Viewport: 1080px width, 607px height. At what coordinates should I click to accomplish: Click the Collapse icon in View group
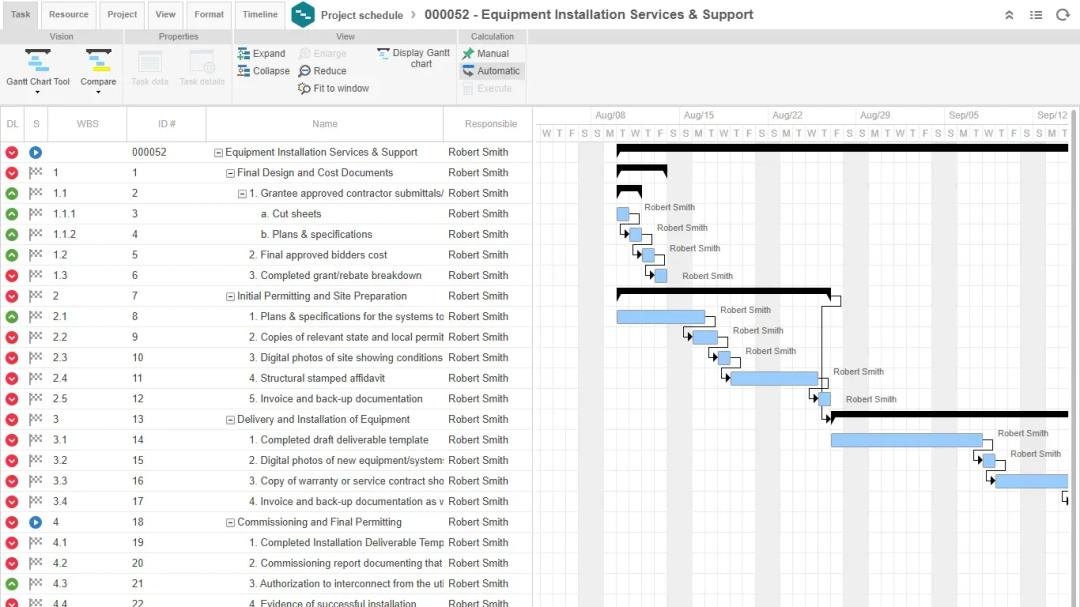click(244, 71)
